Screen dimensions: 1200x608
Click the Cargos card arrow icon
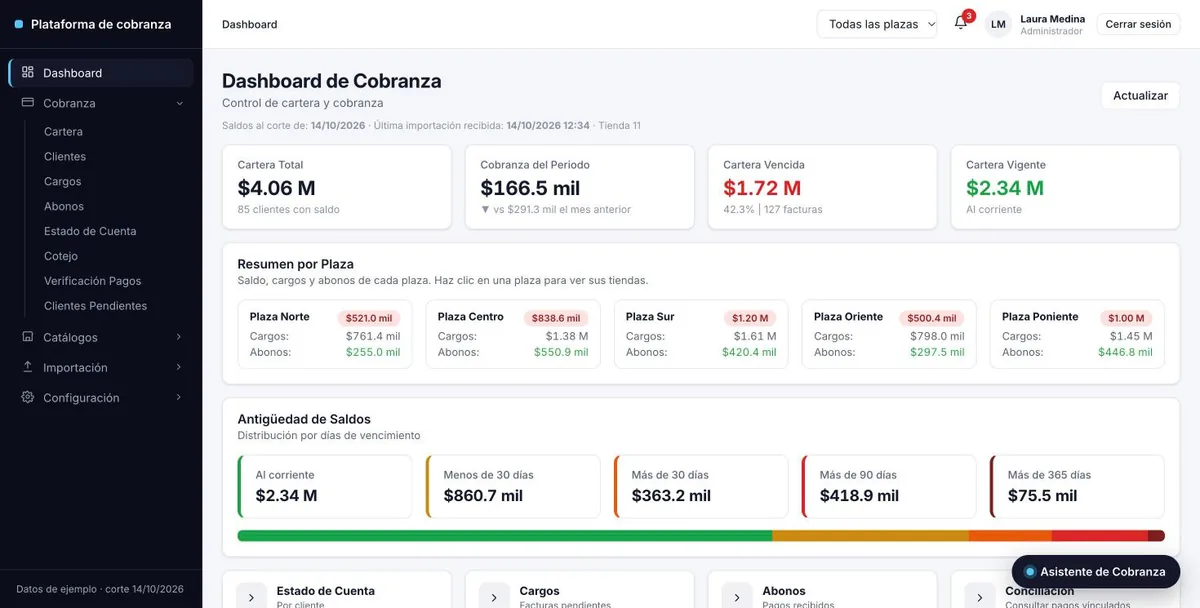tap(494, 597)
